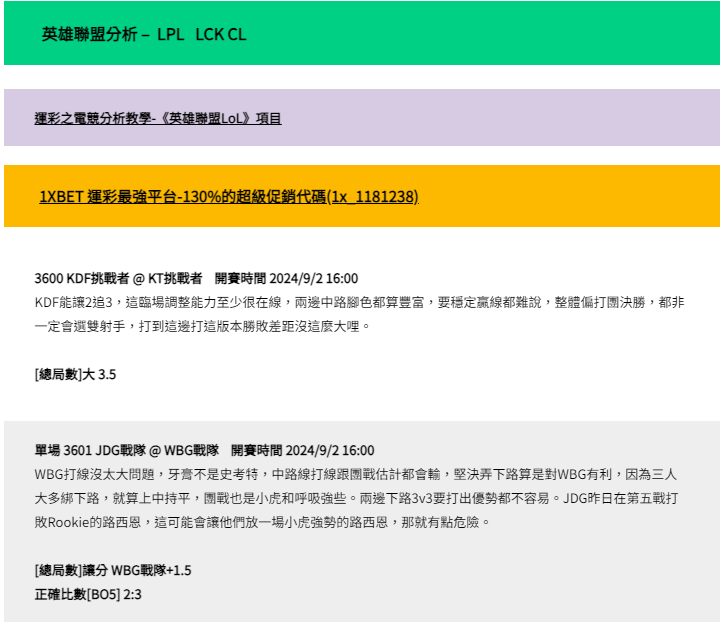The height and width of the screenshot is (623, 720).
Task: Select KDF挑戰者 team name in match heading
Action: (96, 278)
